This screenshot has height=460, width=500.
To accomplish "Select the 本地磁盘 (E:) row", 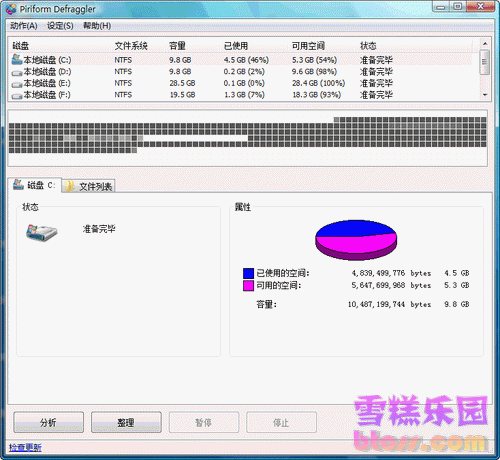I will point(241,83).
